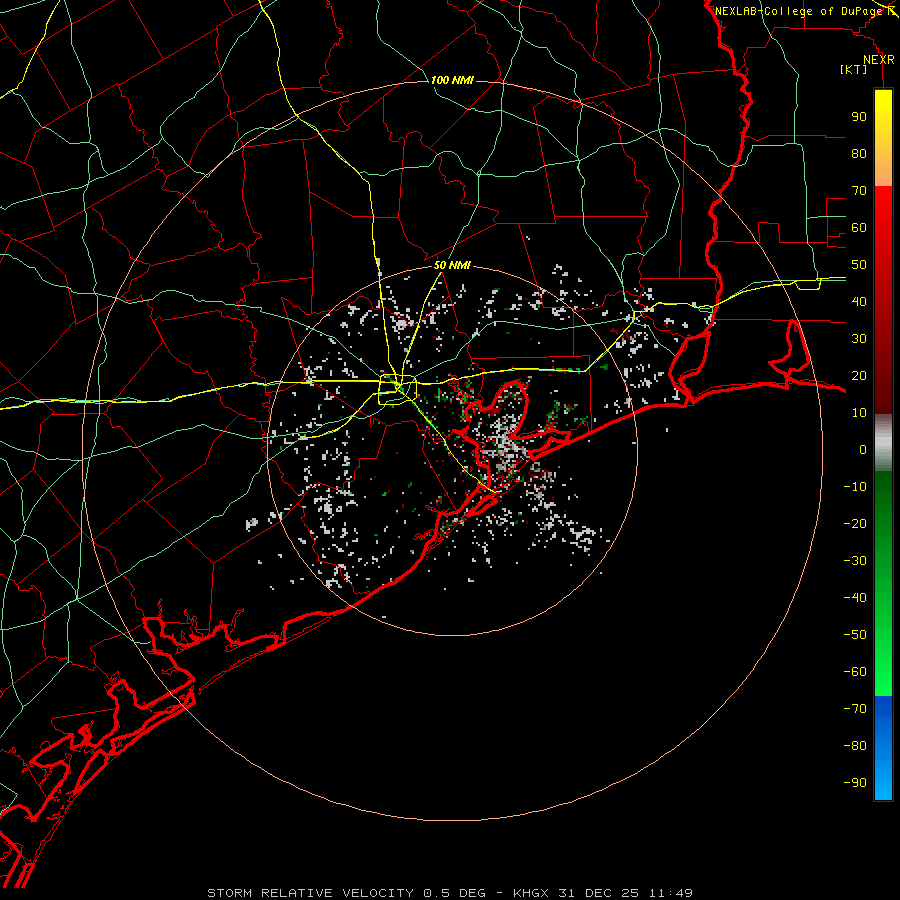Screen dimensions: 900x900
Task: Click the 0 value on velocity scale
Action: pos(863,449)
